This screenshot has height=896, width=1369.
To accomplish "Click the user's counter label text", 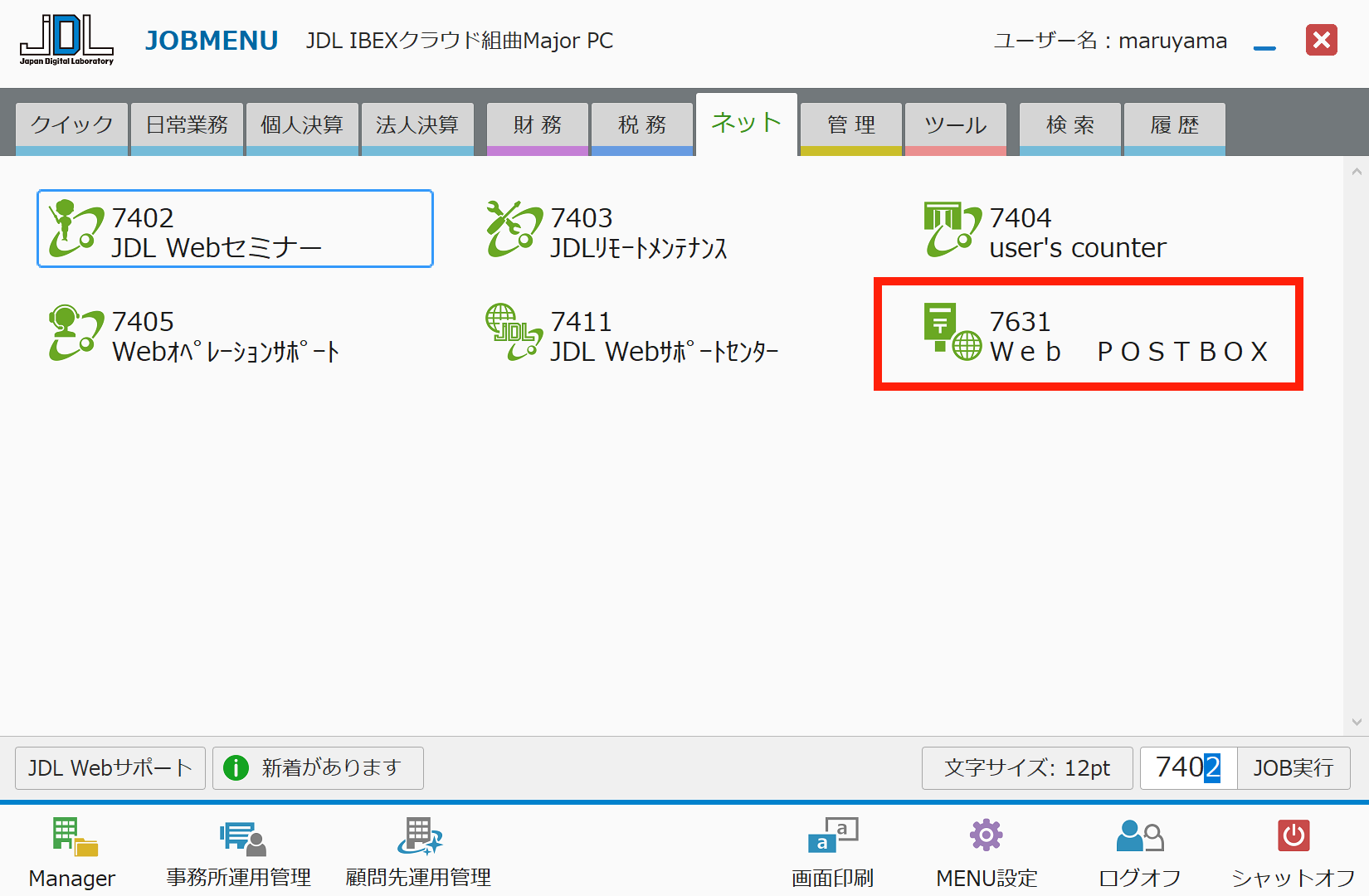I will click(x=1078, y=248).
